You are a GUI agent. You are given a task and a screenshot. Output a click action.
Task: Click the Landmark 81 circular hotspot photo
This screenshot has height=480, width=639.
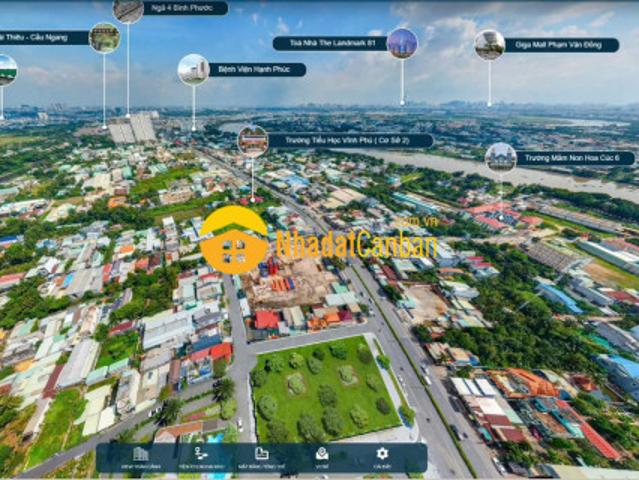tap(402, 43)
